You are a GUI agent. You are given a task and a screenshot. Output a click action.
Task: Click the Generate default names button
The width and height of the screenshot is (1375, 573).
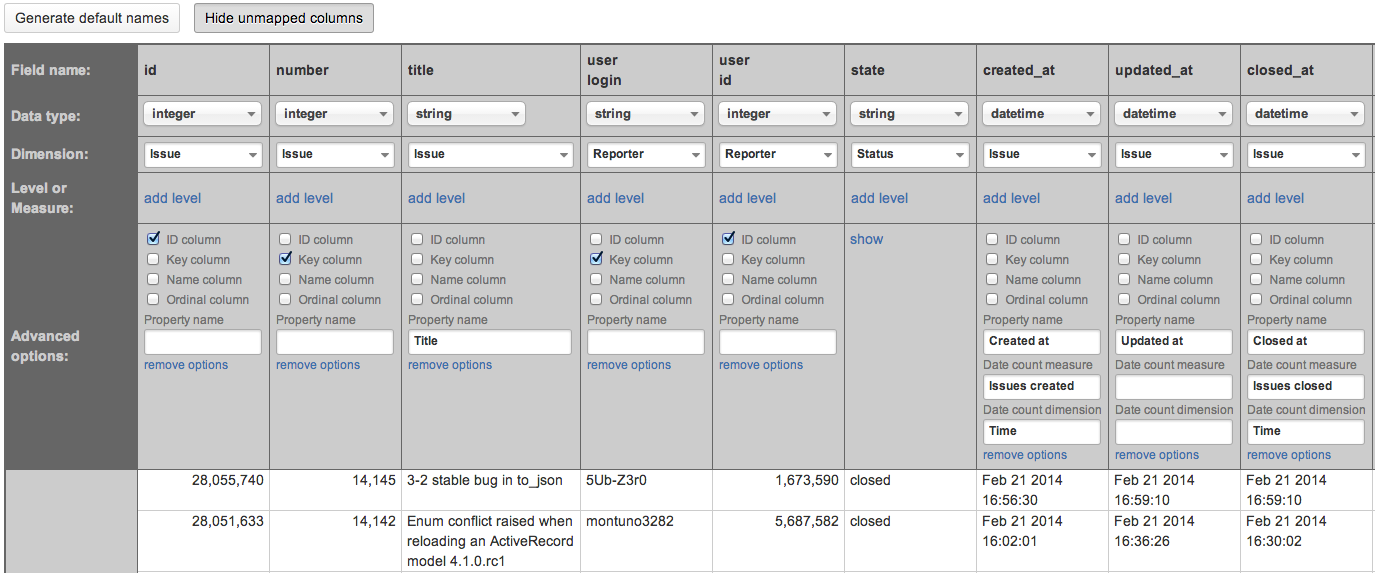(x=92, y=18)
